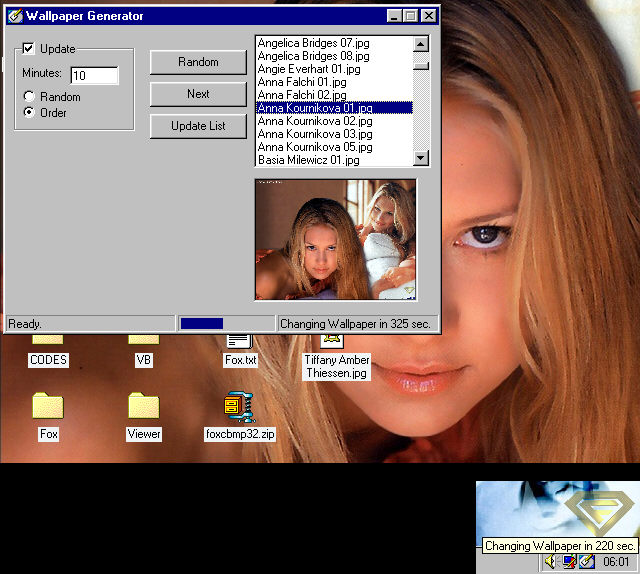Click 'Changing Wallpaper in 325 sec.' status text

pos(355,324)
